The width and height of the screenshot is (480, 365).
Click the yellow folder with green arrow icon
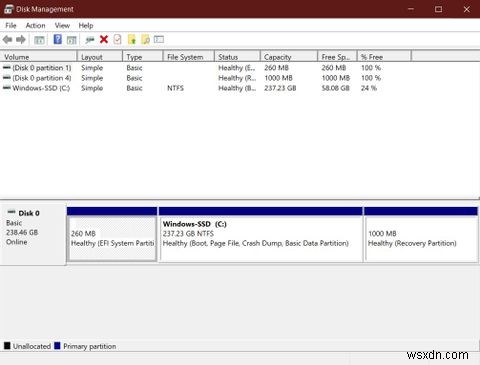click(x=132, y=39)
